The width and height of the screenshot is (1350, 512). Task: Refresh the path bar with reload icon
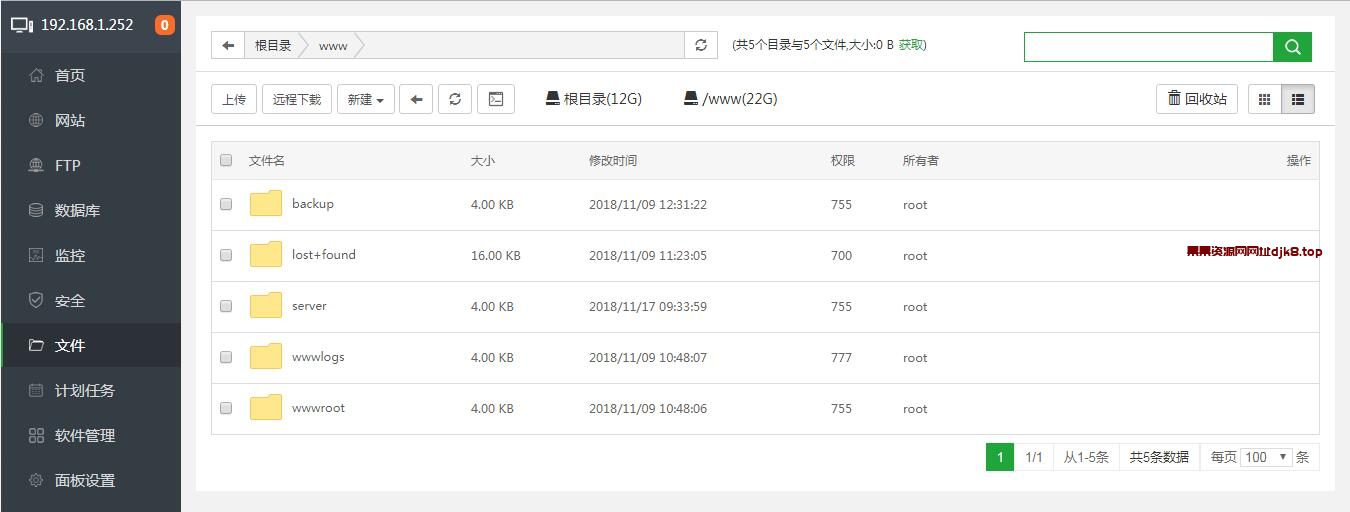coord(701,45)
